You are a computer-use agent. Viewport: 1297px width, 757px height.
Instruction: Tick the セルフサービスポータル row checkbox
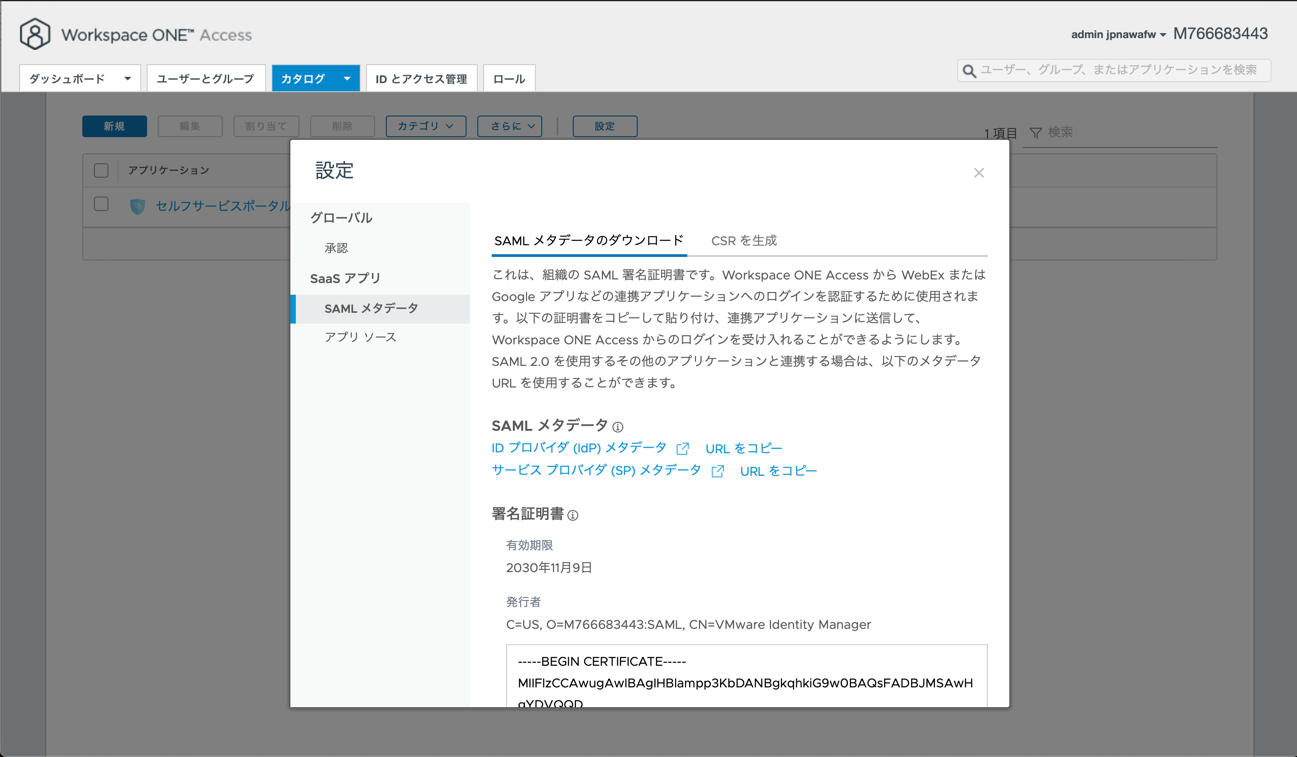pos(101,204)
